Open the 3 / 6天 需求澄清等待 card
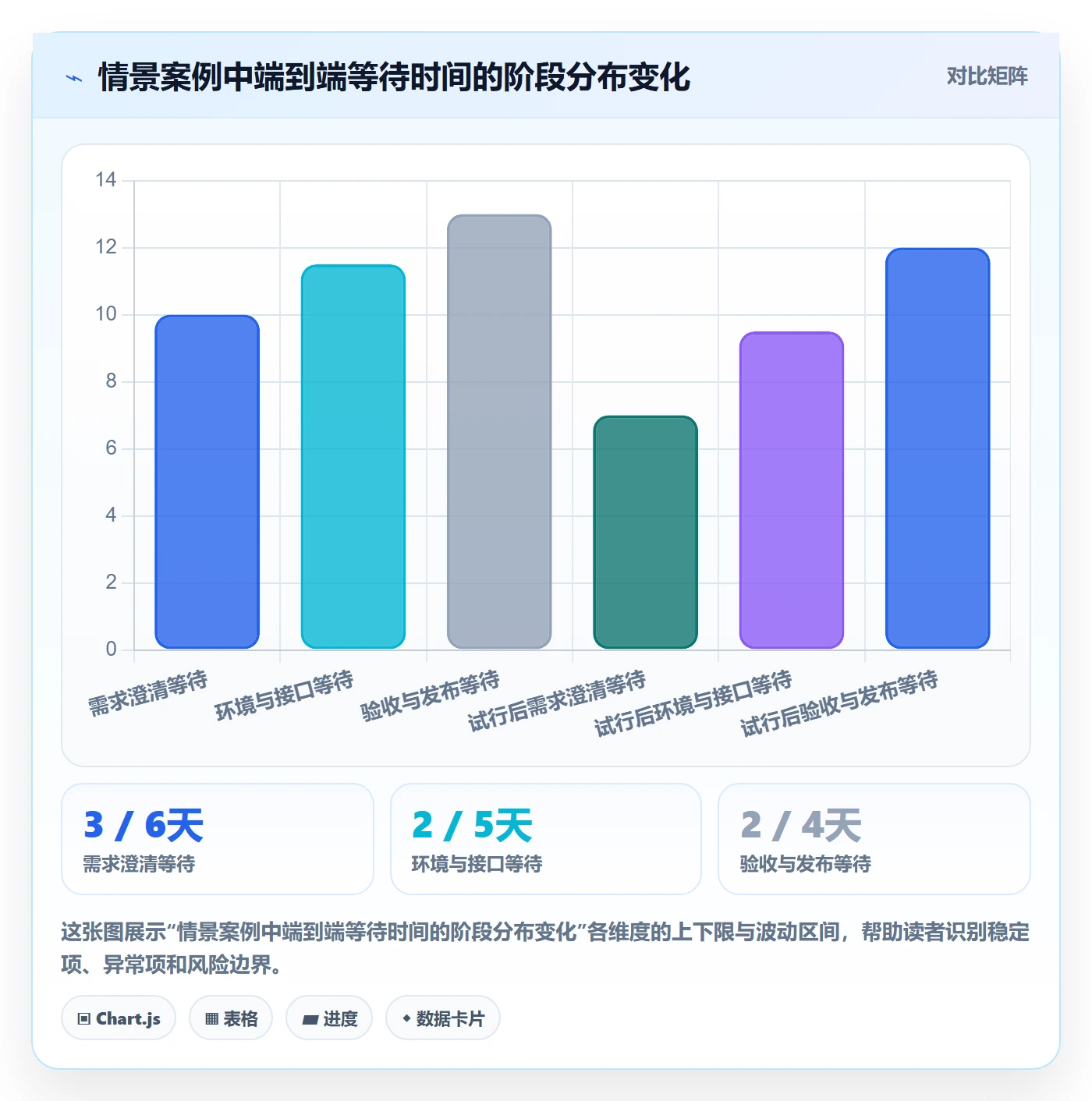This screenshot has width=1092, height=1101. [218, 839]
